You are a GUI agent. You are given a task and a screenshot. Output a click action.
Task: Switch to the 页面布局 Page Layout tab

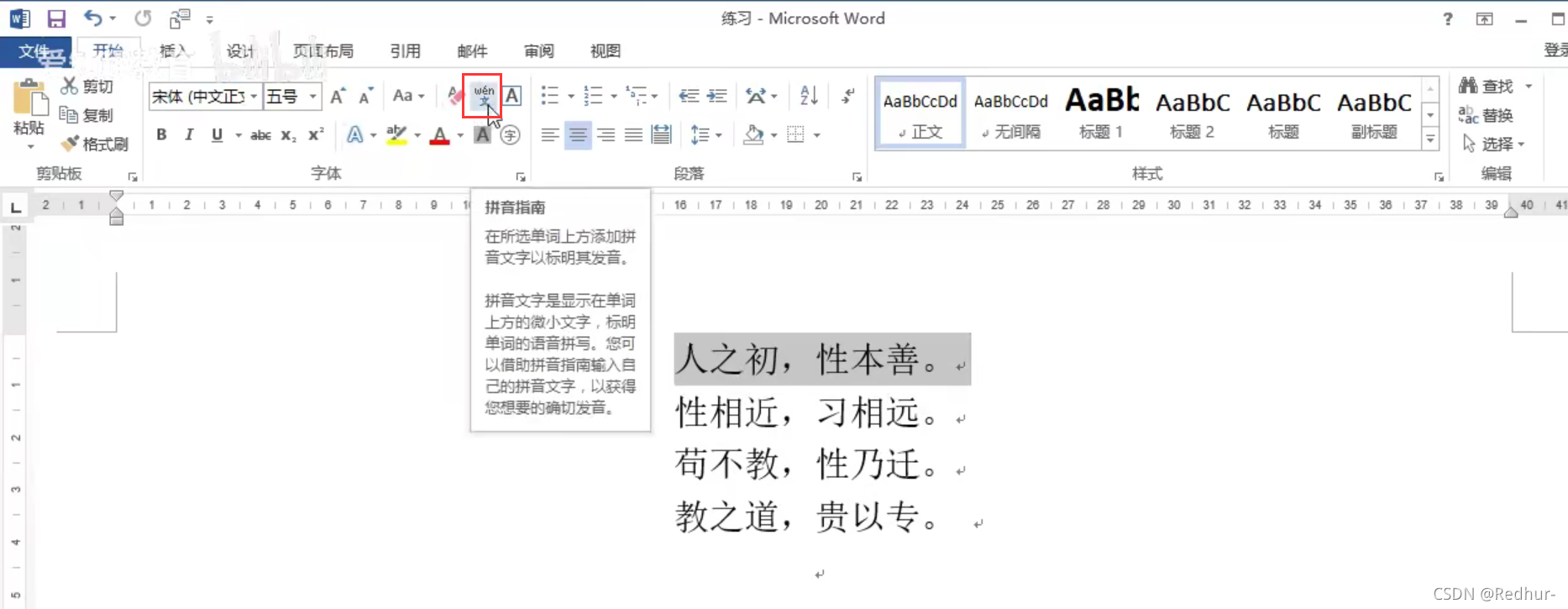323,51
